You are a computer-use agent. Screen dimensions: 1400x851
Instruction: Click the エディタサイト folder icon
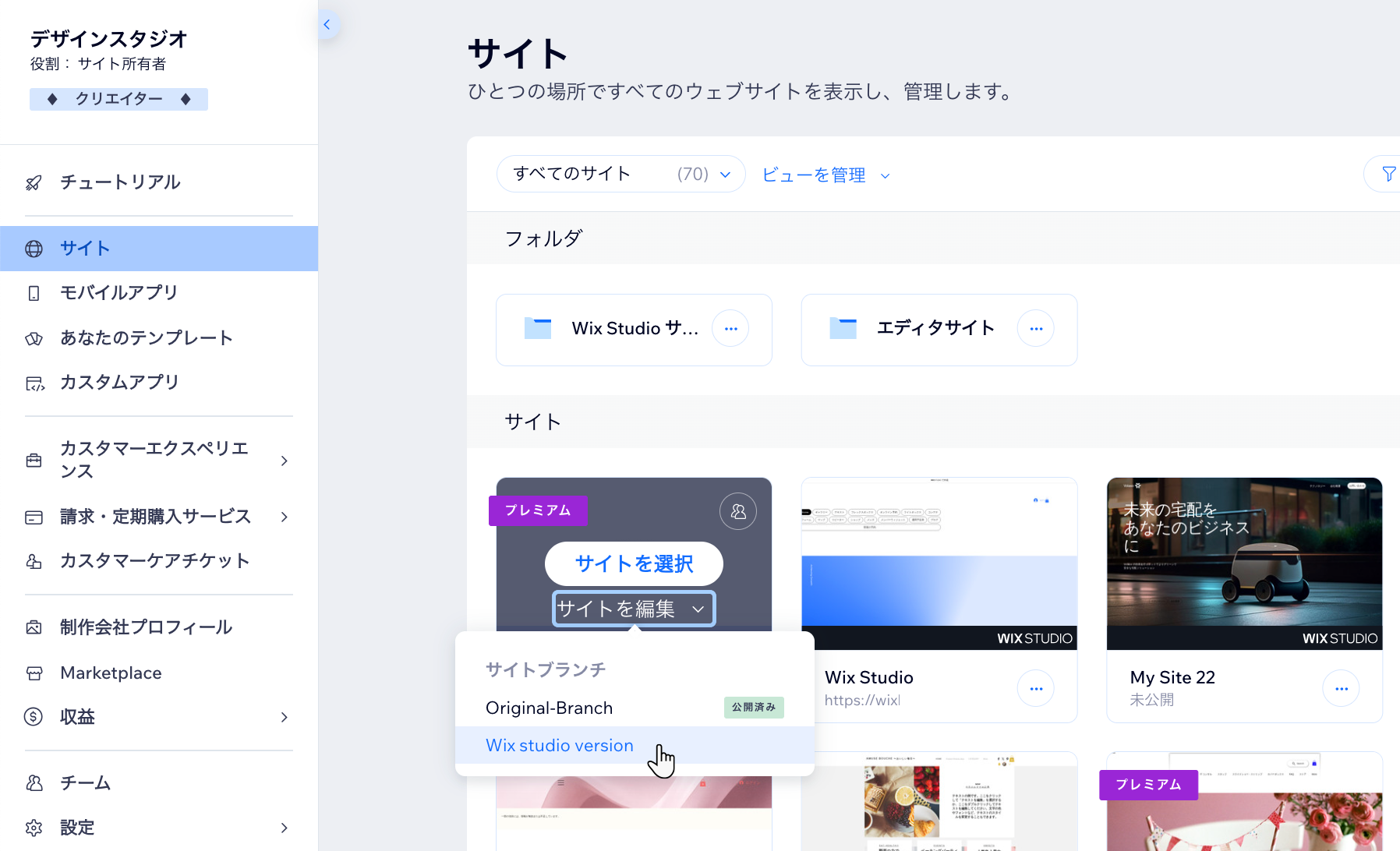click(843, 328)
